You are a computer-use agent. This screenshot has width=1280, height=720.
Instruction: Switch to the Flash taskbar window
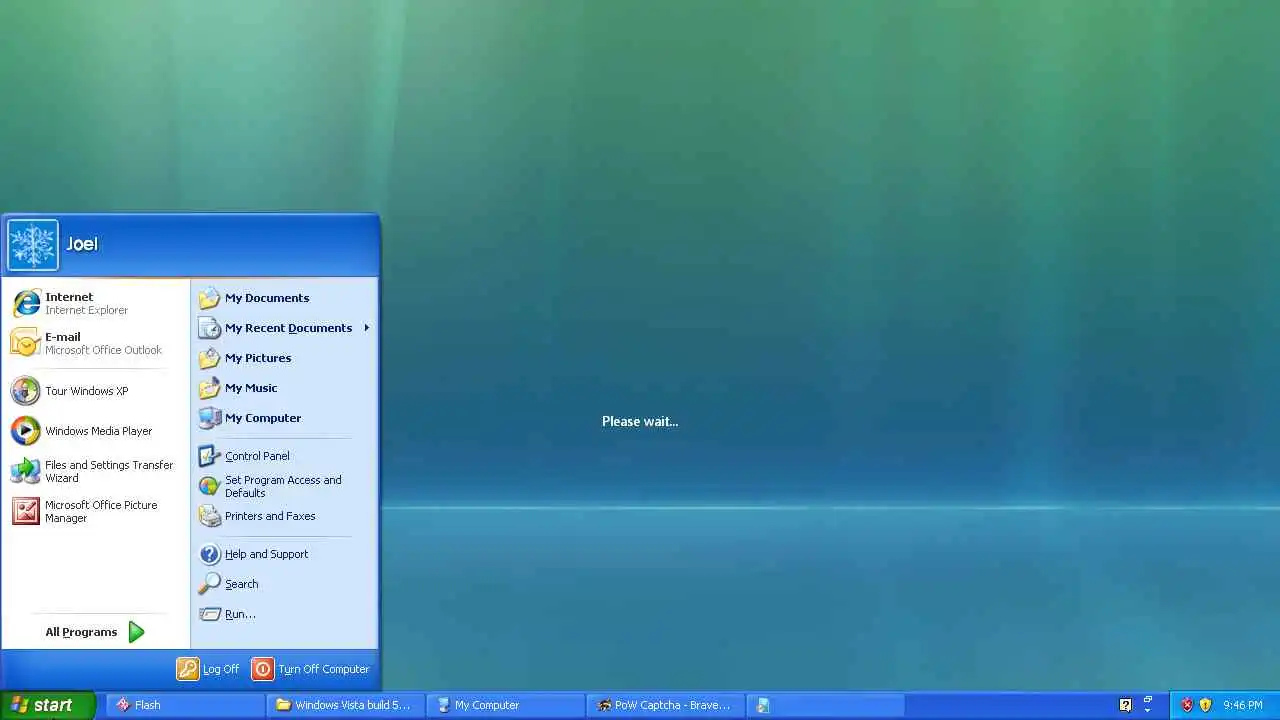(186, 705)
